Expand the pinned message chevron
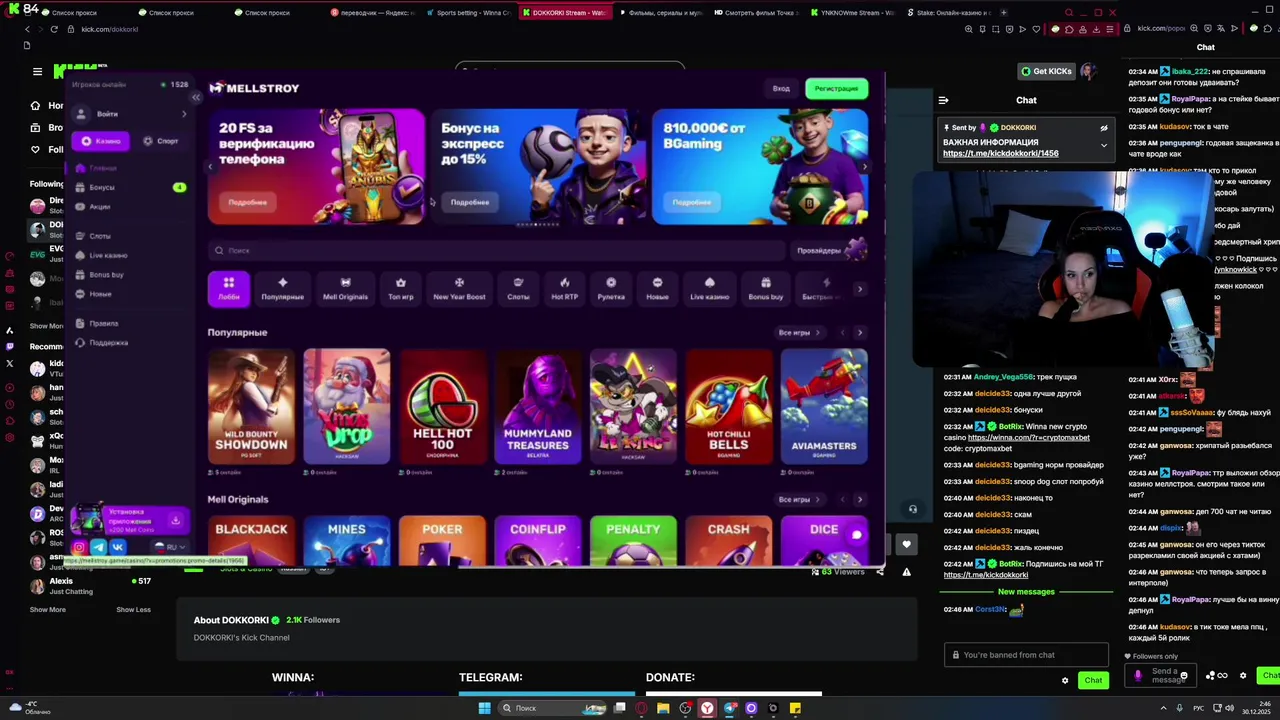Screen dimensions: 1280x720 [x=1104, y=145]
